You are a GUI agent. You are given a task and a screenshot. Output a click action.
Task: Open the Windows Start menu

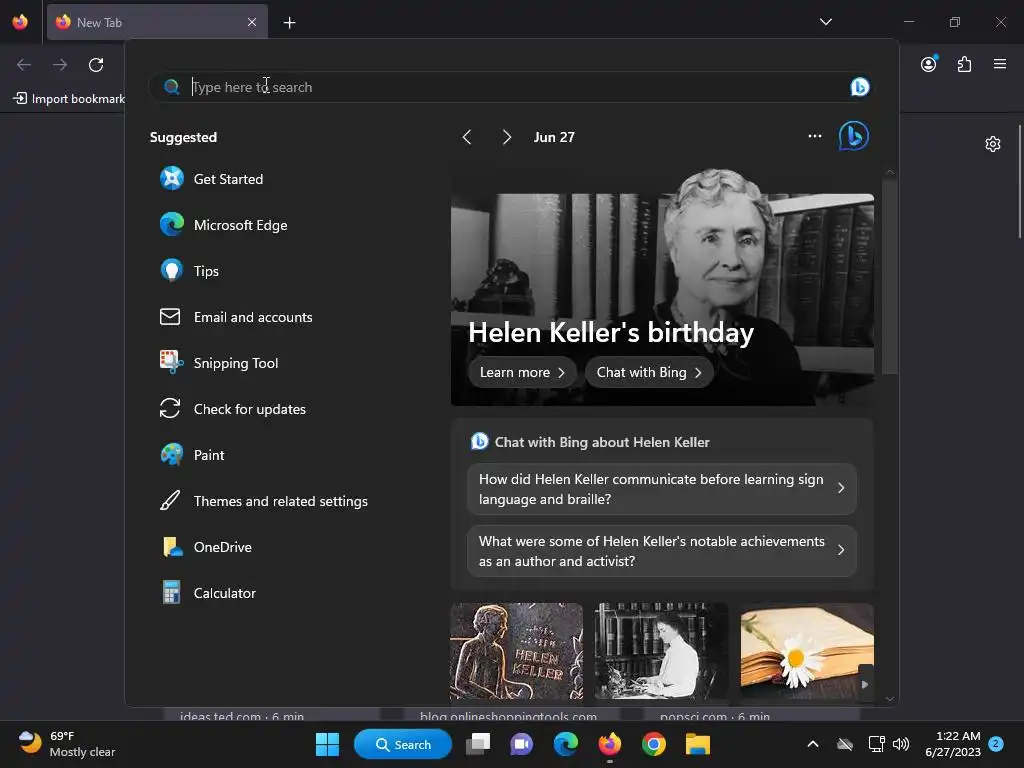coord(327,744)
